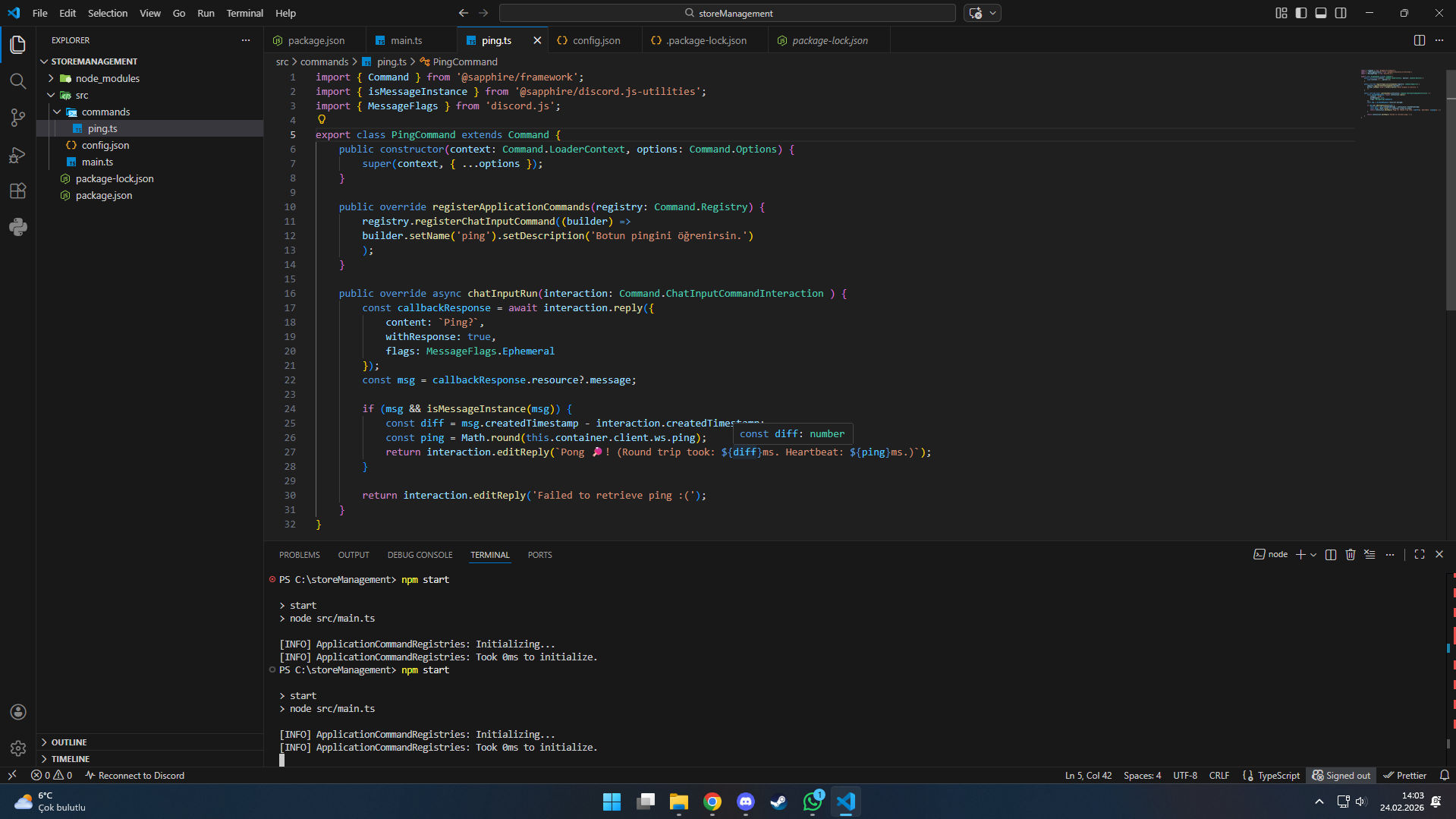Expand the Outline section
The image size is (1456, 819).
tap(69, 742)
